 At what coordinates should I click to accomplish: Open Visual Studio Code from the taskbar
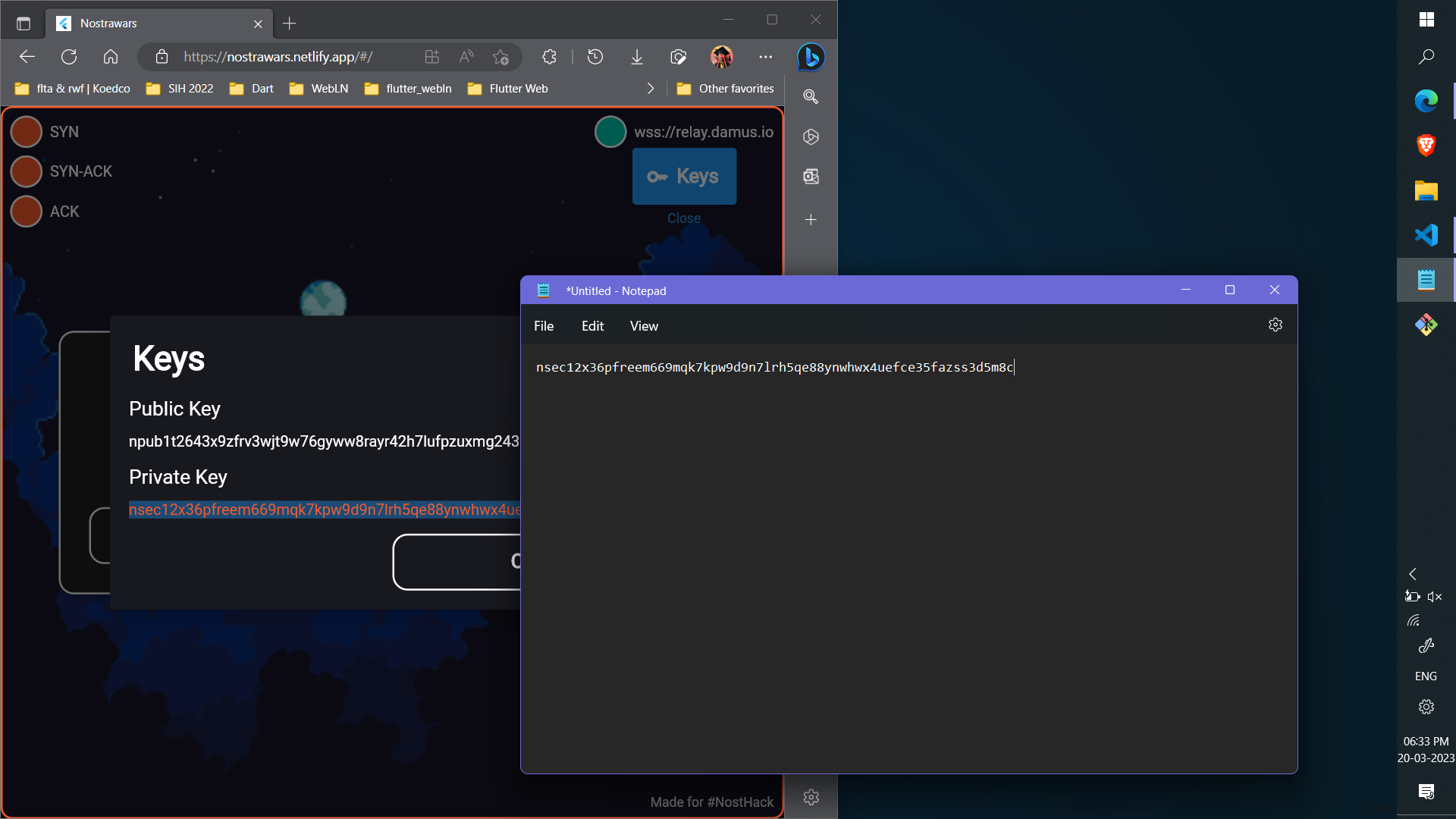click(1426, 235)
